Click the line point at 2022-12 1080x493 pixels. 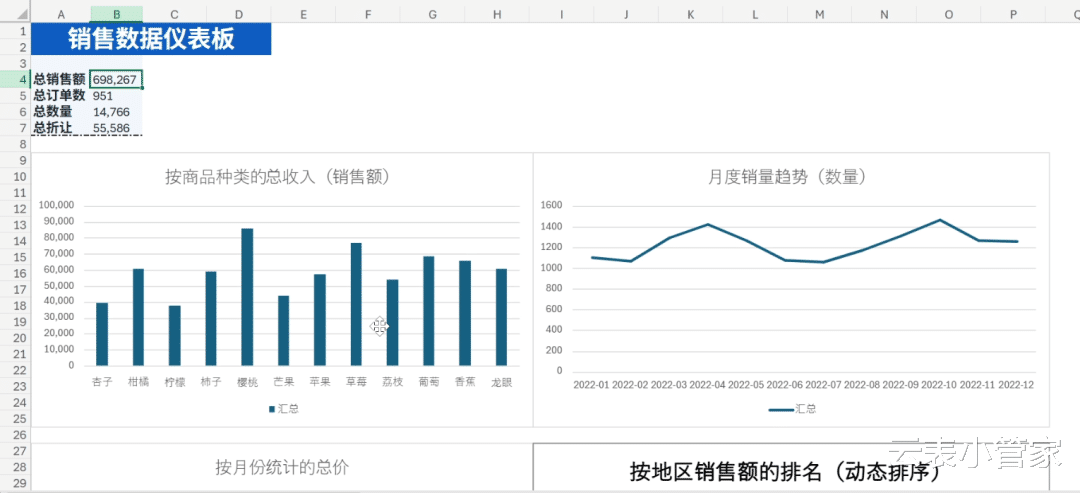(1017, 241)
